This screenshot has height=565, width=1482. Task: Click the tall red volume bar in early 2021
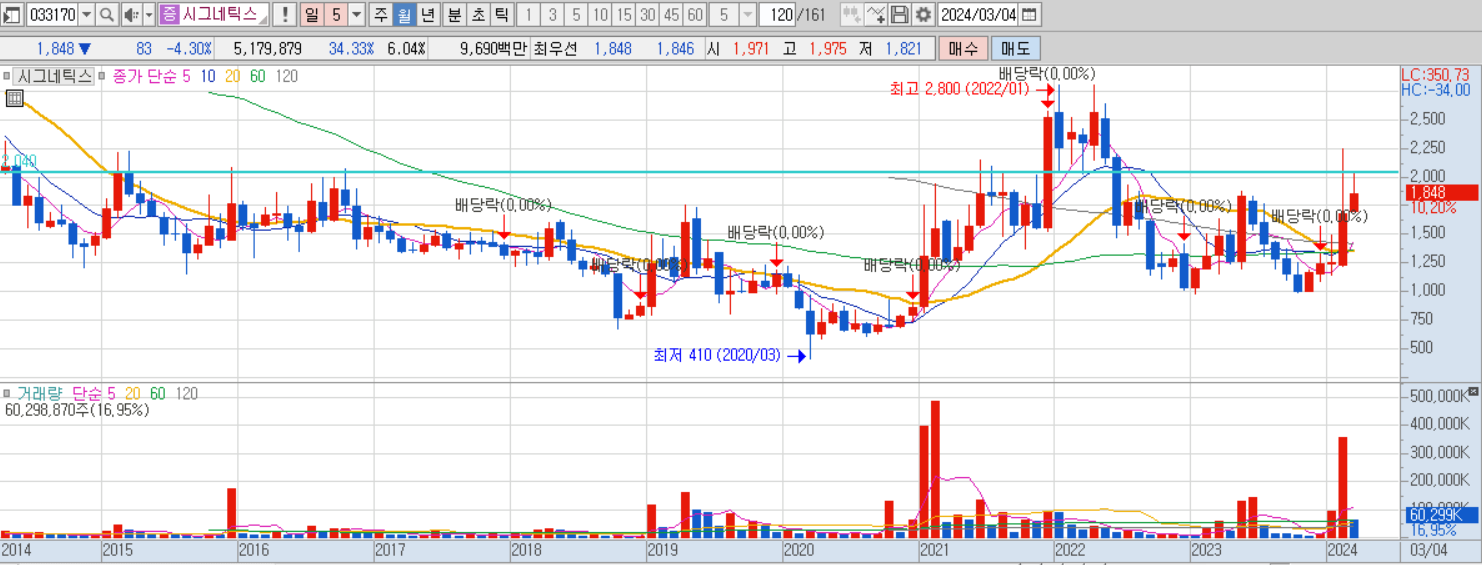click(x=935, y=469)
